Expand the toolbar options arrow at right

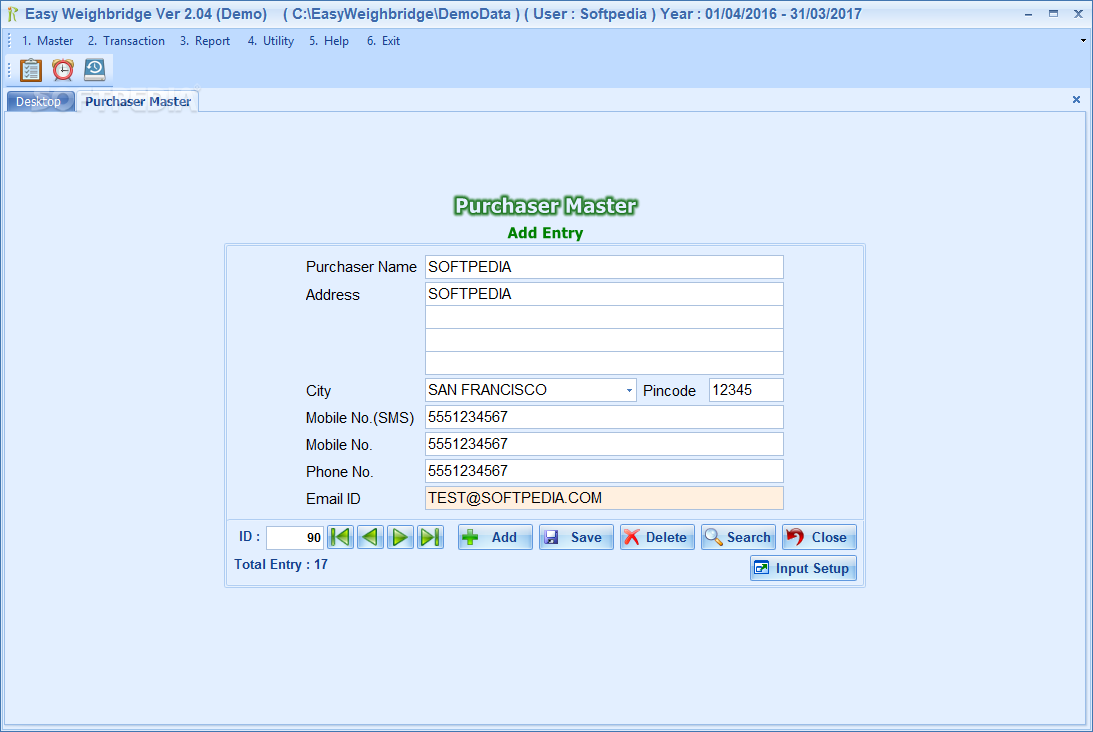[1083, 40]
